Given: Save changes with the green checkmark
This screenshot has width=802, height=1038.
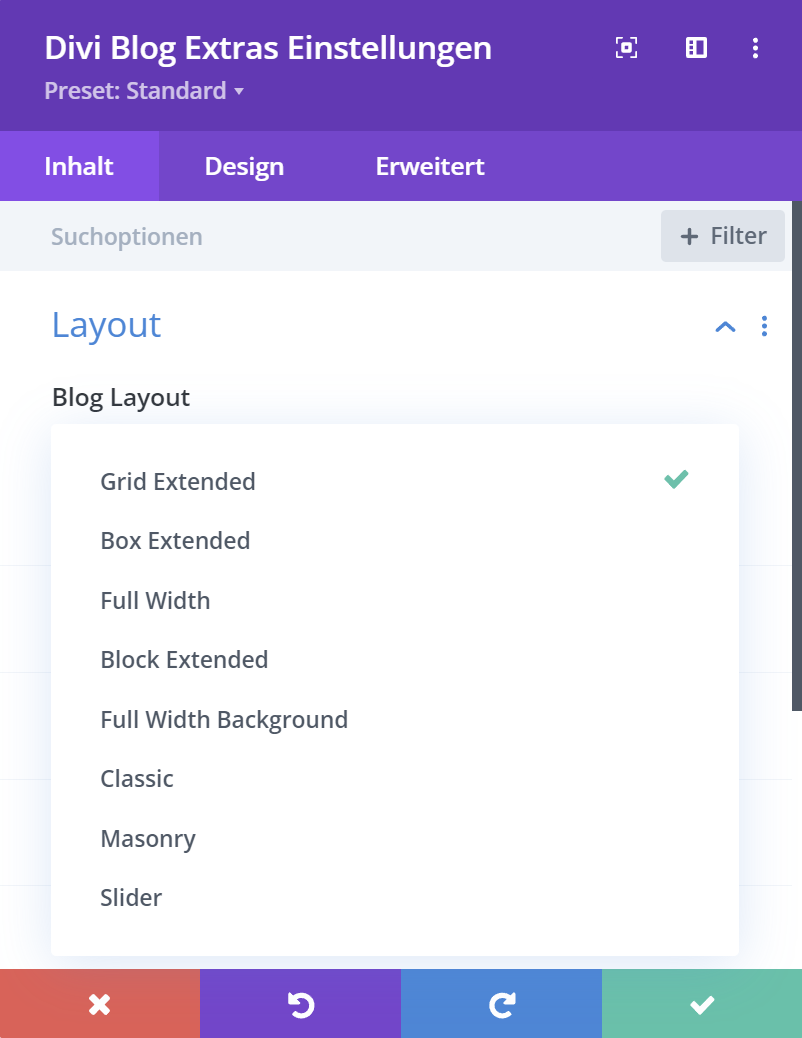Looking at the screenshot, I should (702, 1004).
